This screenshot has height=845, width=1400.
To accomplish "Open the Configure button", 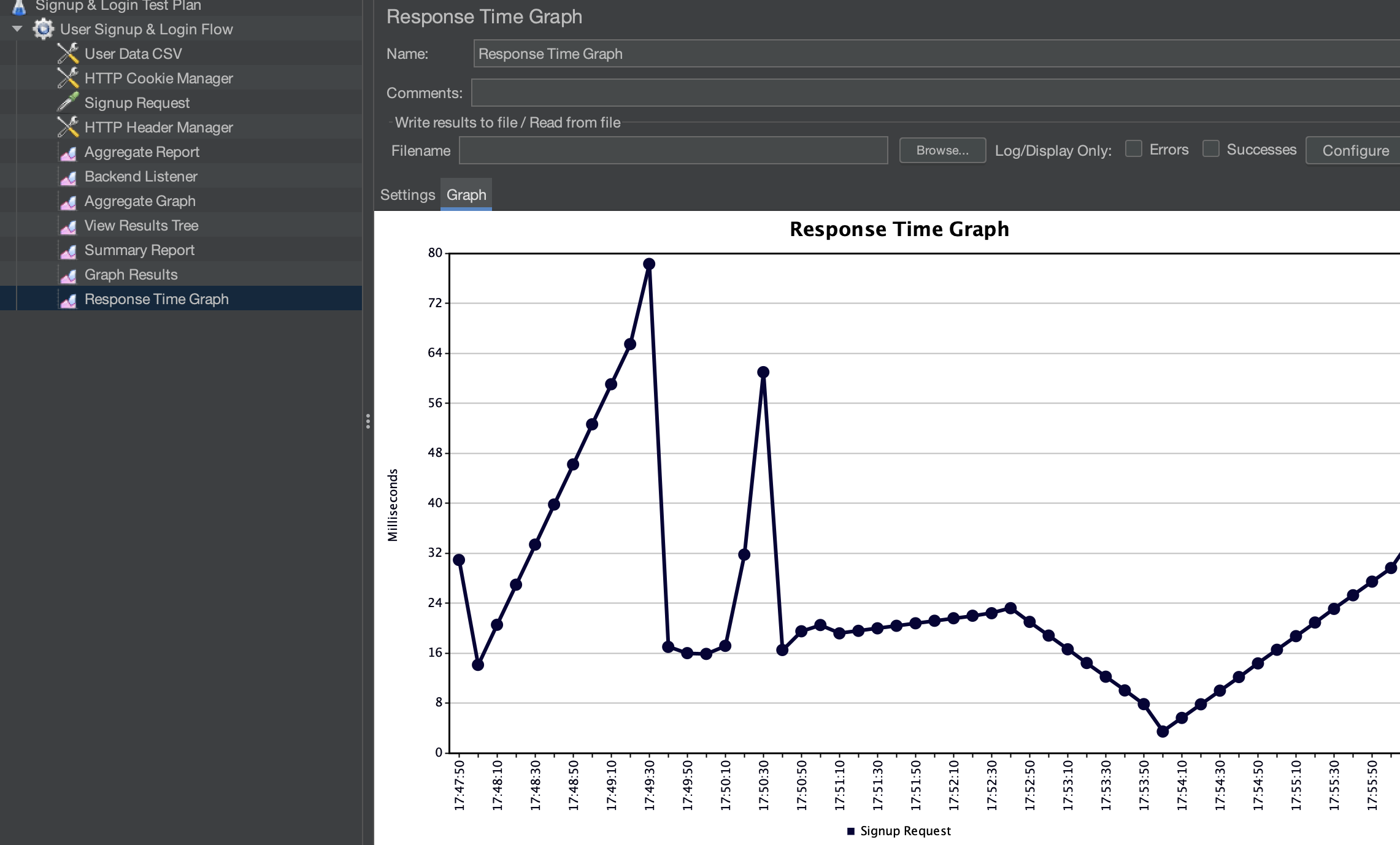I will point(1355,151).
